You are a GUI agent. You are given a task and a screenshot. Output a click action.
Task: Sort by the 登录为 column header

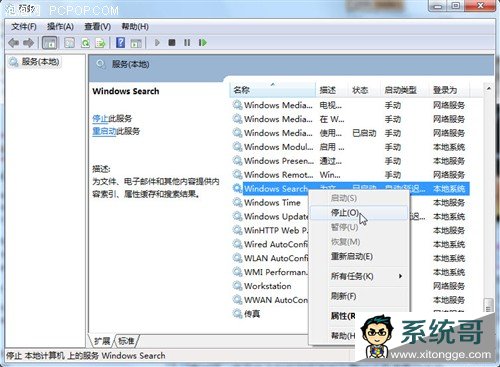pos(449,90)
